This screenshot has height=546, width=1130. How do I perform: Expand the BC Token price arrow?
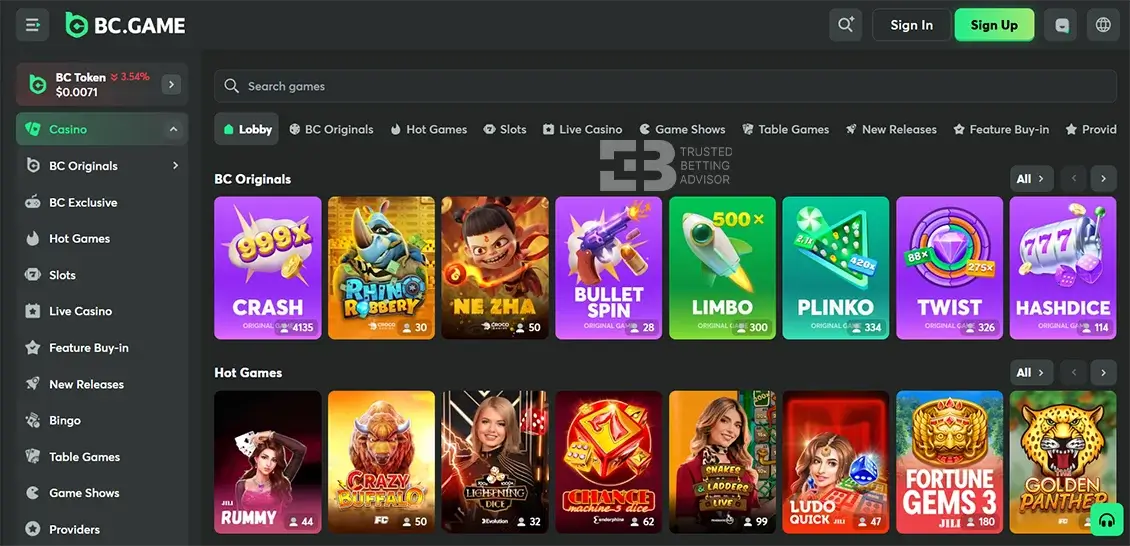pos(171,84)
